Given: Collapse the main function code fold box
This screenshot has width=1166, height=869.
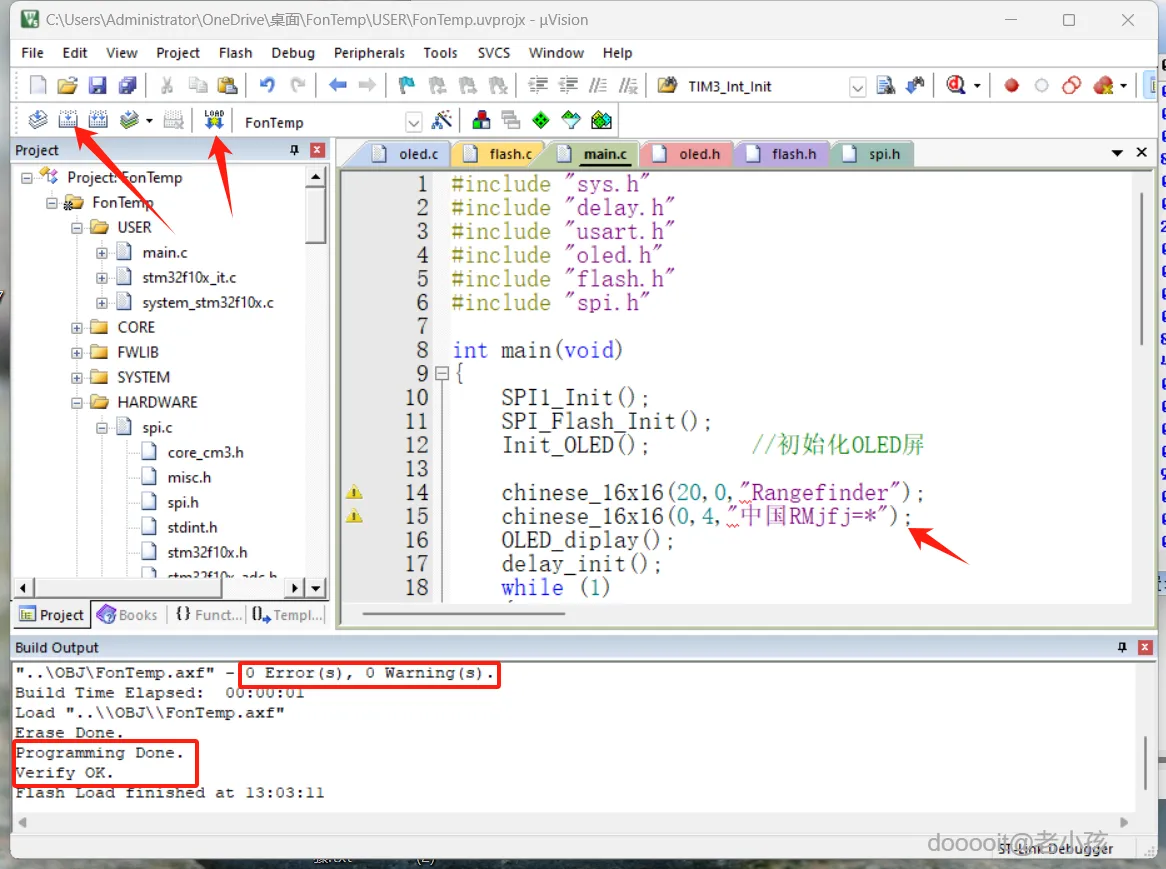Looking at the screenshot, I should tap(443, 374).
